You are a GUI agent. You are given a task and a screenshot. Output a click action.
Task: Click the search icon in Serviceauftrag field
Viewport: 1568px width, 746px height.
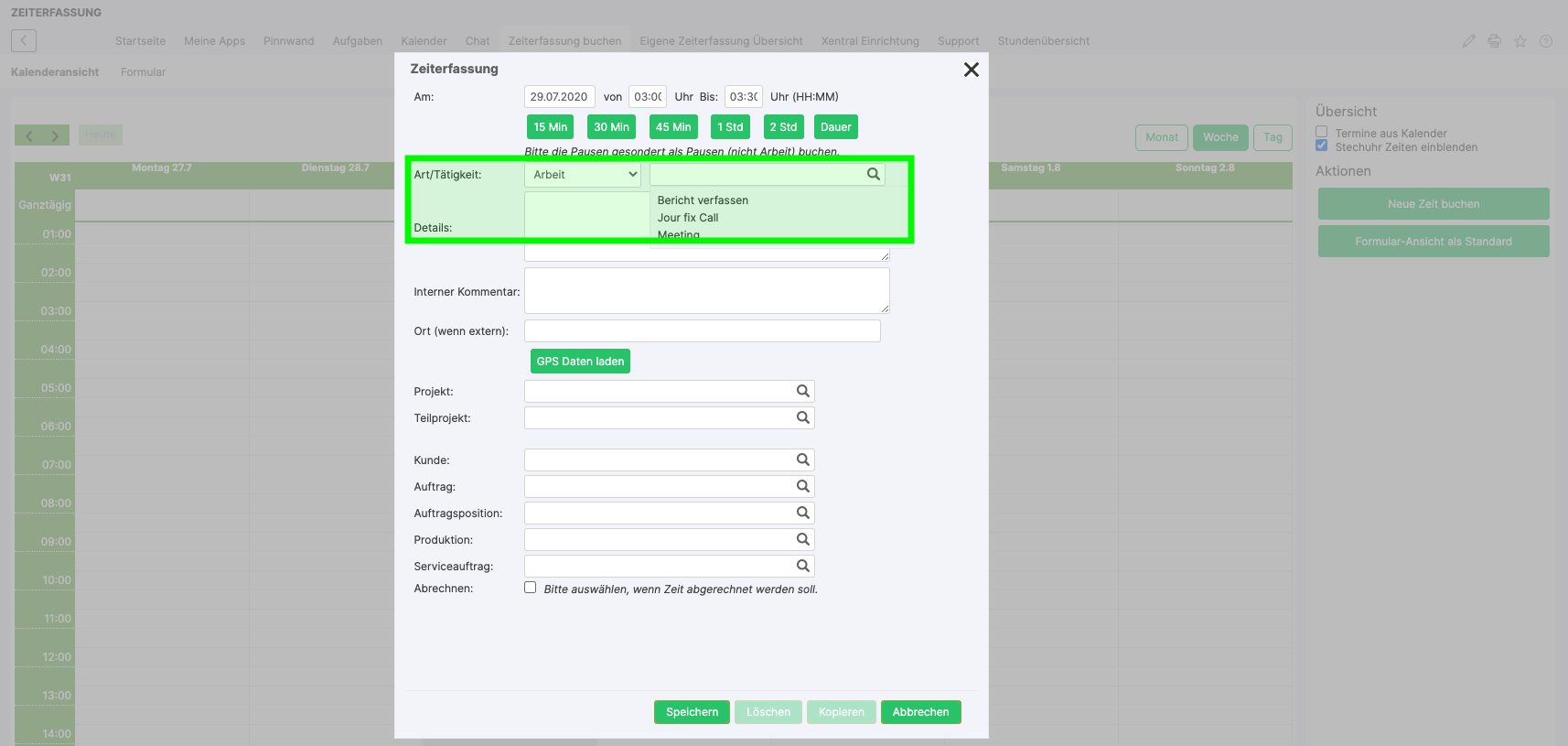tap(802, 566)
